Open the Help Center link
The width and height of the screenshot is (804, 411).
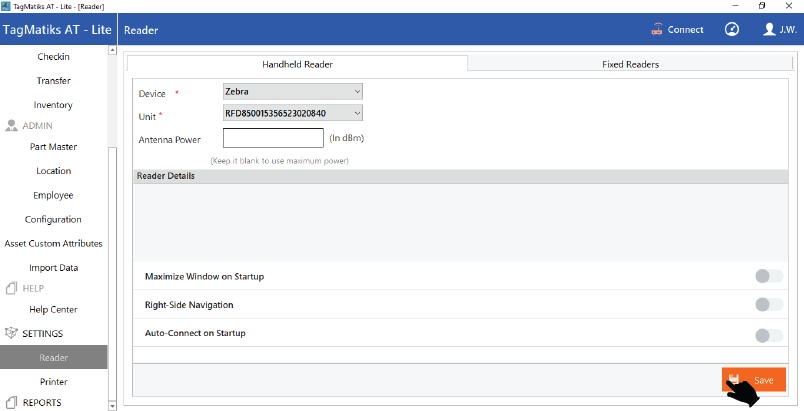[x=53, y=310]
